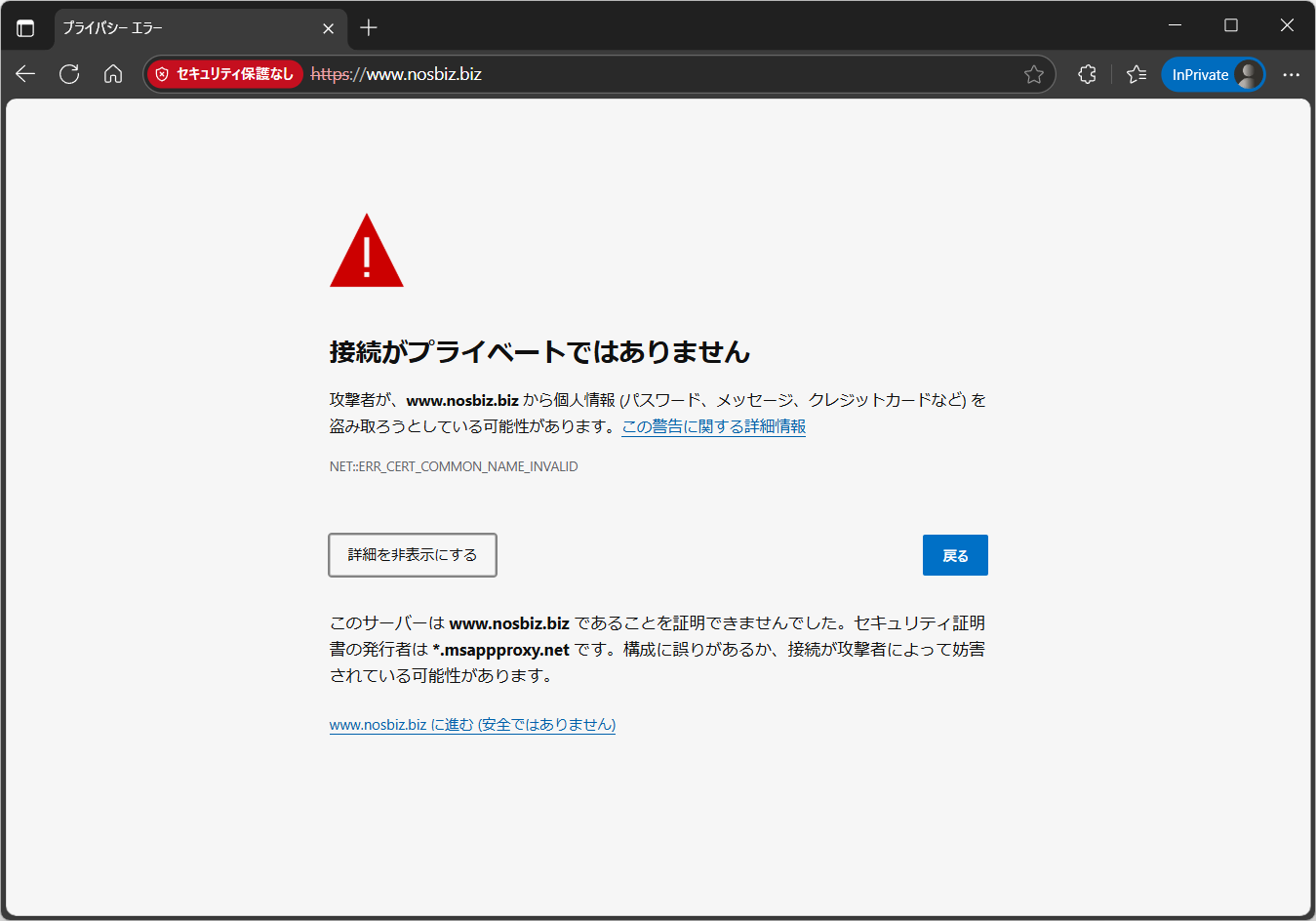Viewport: 1316px width, 921px height.
Task: Click the NET::ERR_CERT_COMMON_NAME_INVALID error code
Action: [454, 466]
